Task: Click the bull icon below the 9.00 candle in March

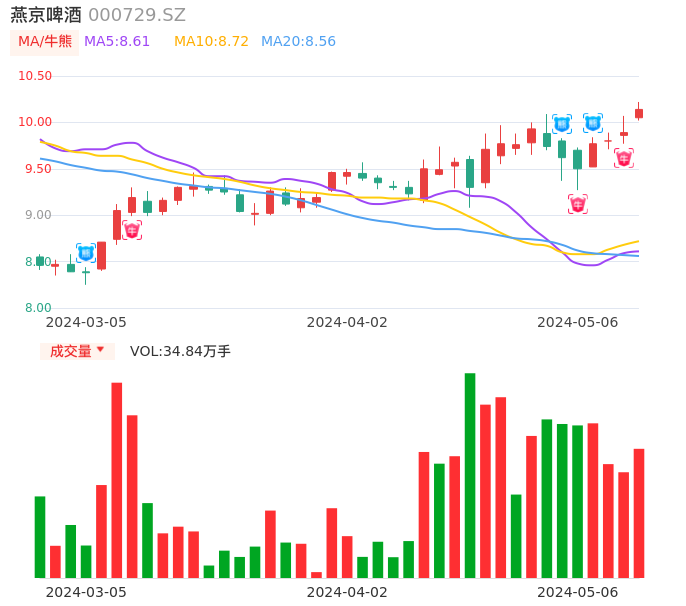Action: [x=132, y=230]
